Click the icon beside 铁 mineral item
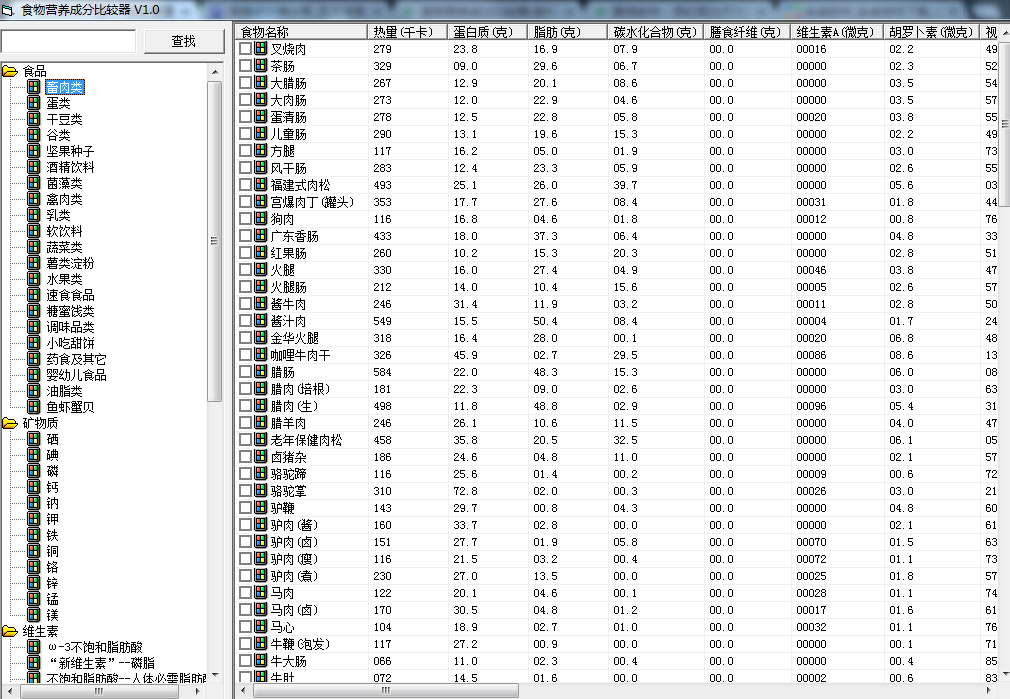1010x699 pixels. pyautogui.click(x=34, y=532)
